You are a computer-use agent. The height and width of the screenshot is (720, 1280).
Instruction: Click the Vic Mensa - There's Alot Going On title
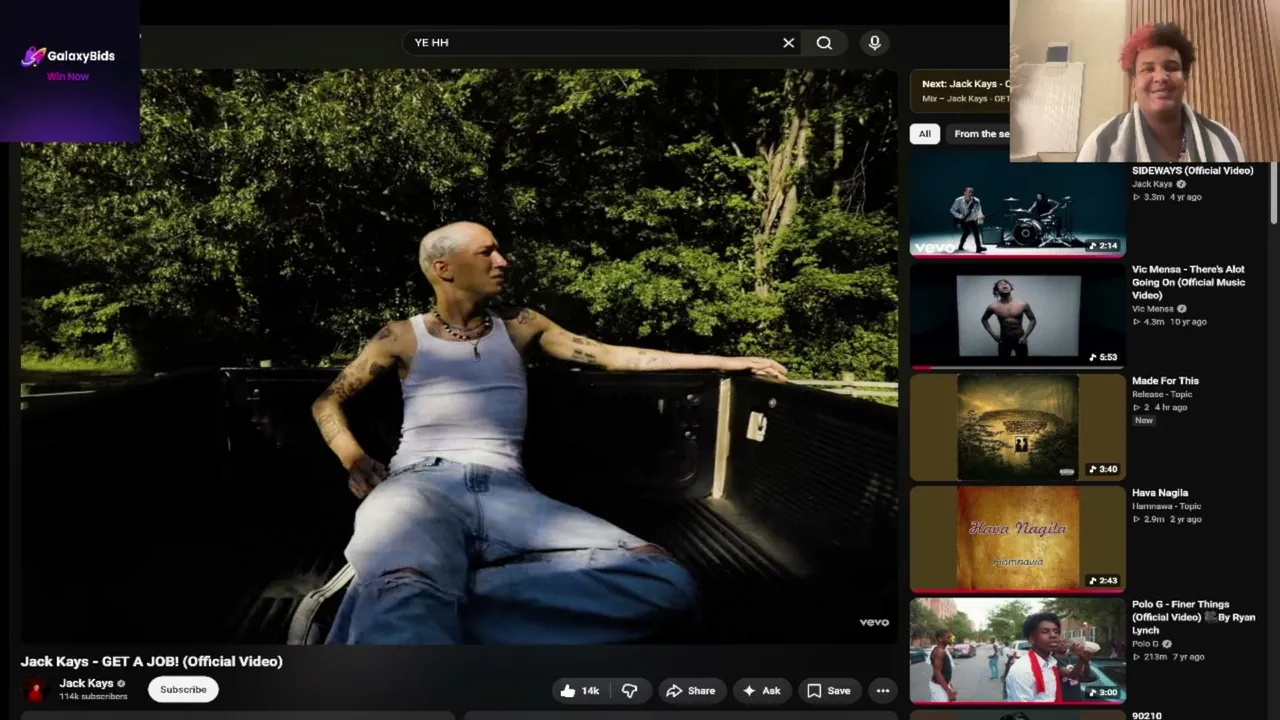tap(1188, 282)
